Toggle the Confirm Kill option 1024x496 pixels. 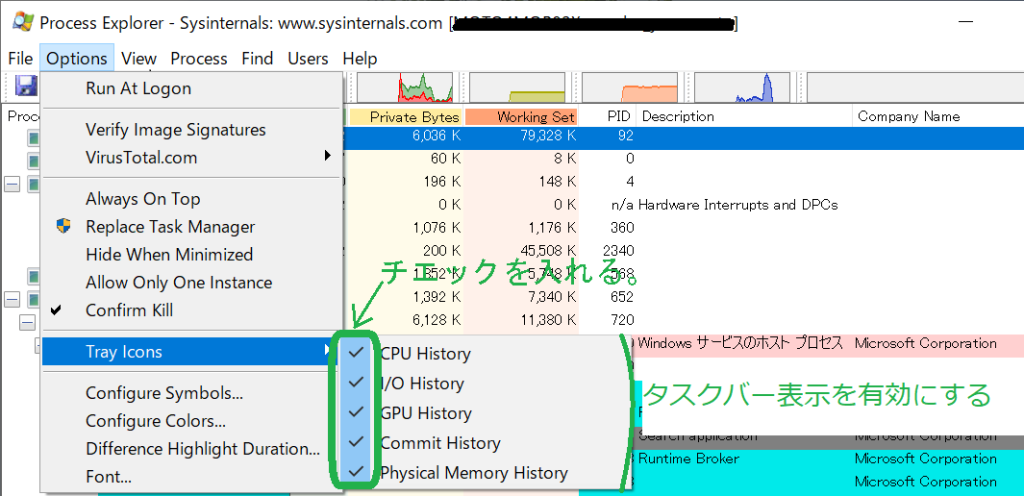129,310
